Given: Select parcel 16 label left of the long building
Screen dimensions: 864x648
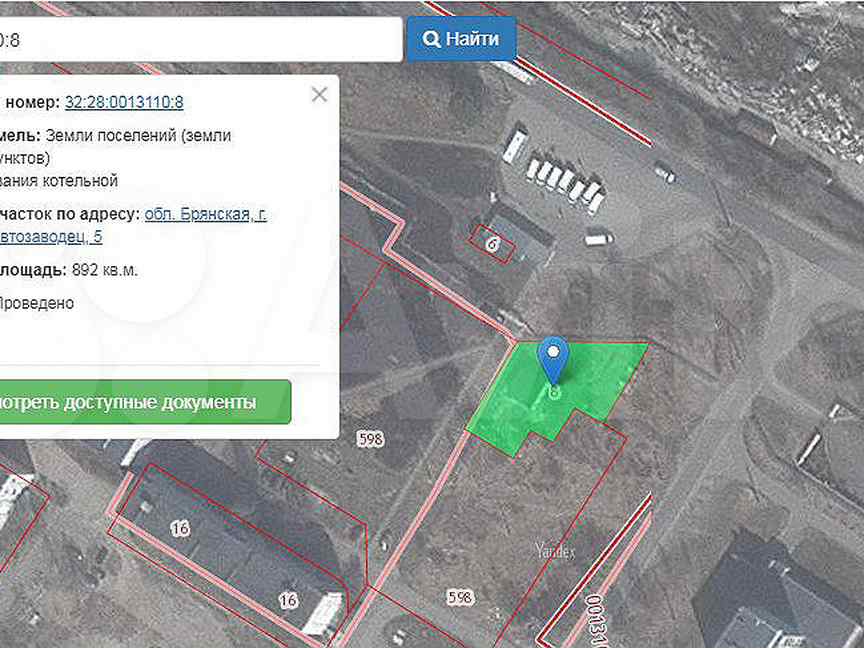Looking at the screenshot, I should [x=180, y=528].
